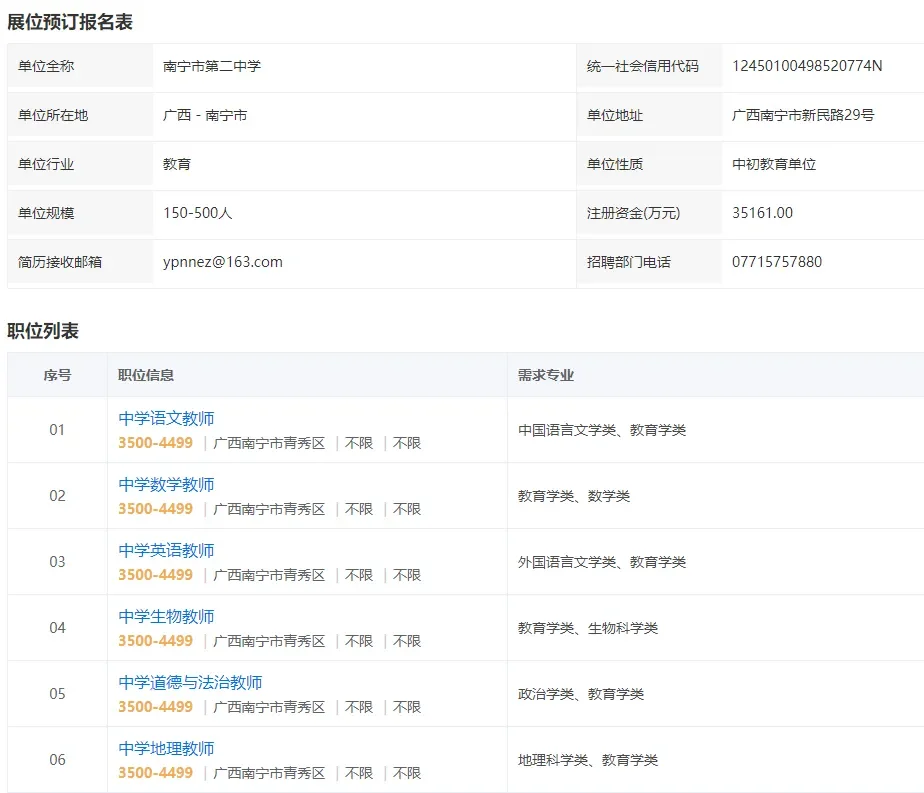
Task: Click the address 广西南宁市新民路29号
Action: pyautogui.click(x=803, y=115)
